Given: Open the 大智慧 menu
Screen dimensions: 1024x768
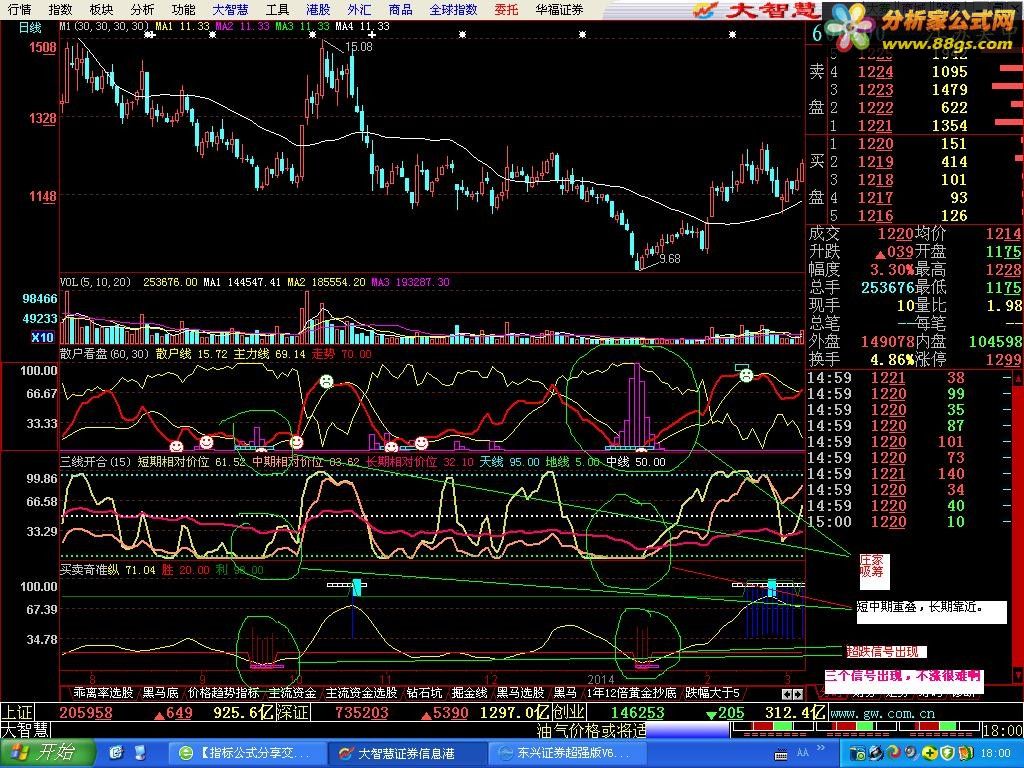Looking at the screenshot, I should pos(231,9).
